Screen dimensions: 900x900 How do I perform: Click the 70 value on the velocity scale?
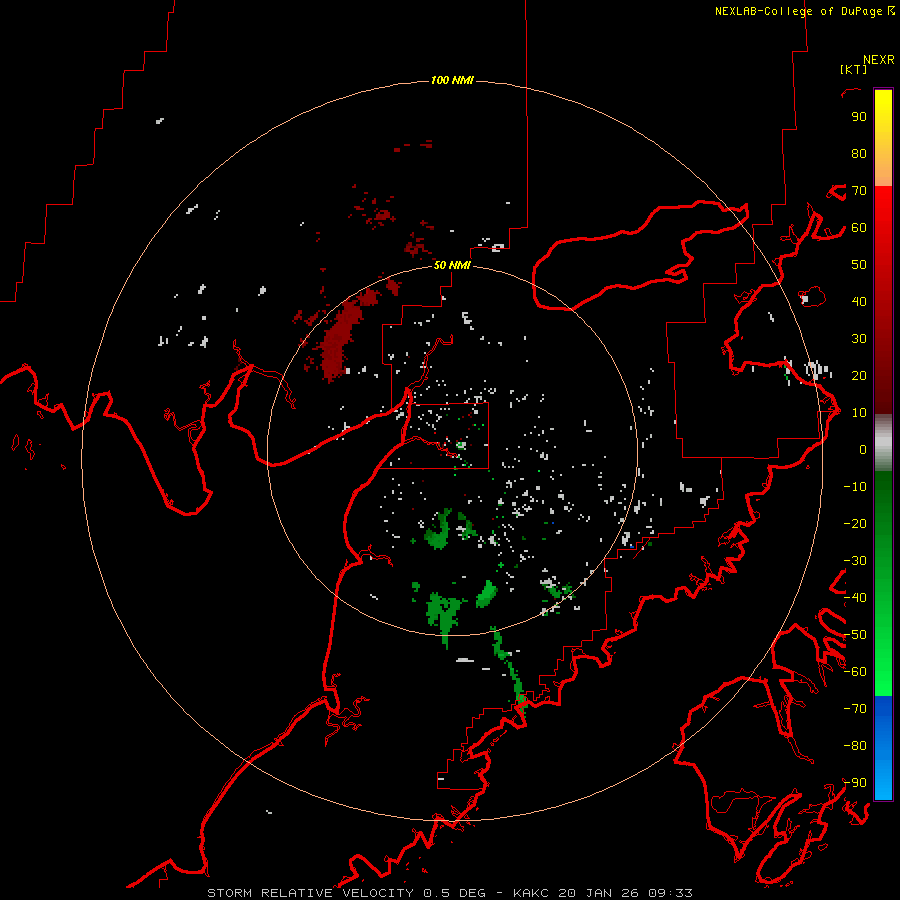pyautogui.click(x=859, y=191)
